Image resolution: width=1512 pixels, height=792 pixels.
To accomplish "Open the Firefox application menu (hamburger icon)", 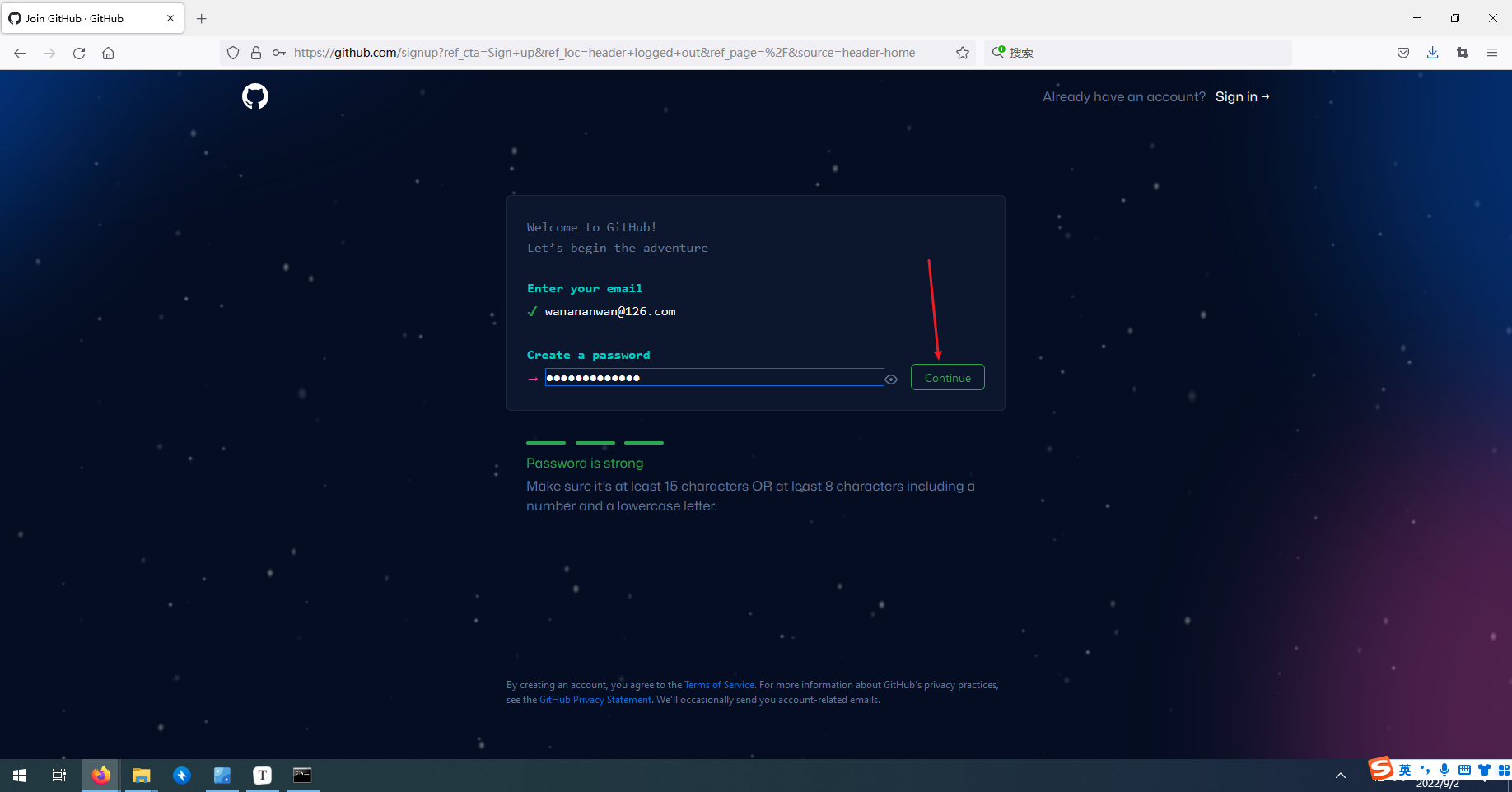I will click(x=1492, y=52).
